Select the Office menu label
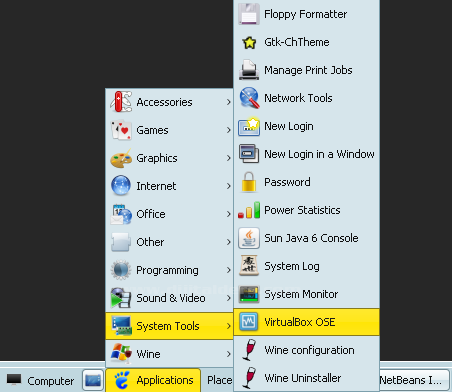This screenshot has height=392, width=452. (x=151, y=214)
